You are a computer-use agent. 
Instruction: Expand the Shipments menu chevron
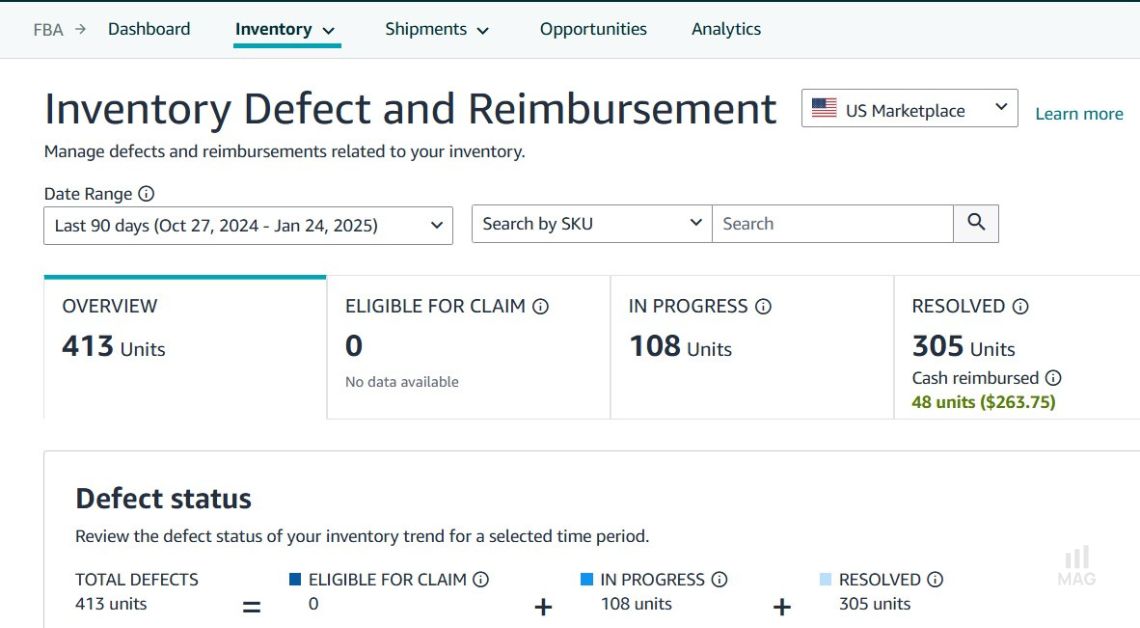[483, 31]
